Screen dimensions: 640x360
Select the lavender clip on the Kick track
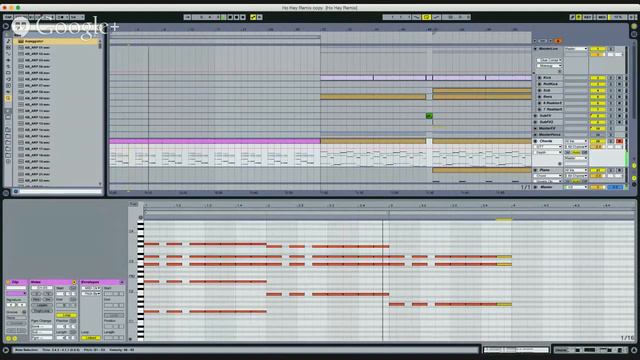[x=347, y=78]
